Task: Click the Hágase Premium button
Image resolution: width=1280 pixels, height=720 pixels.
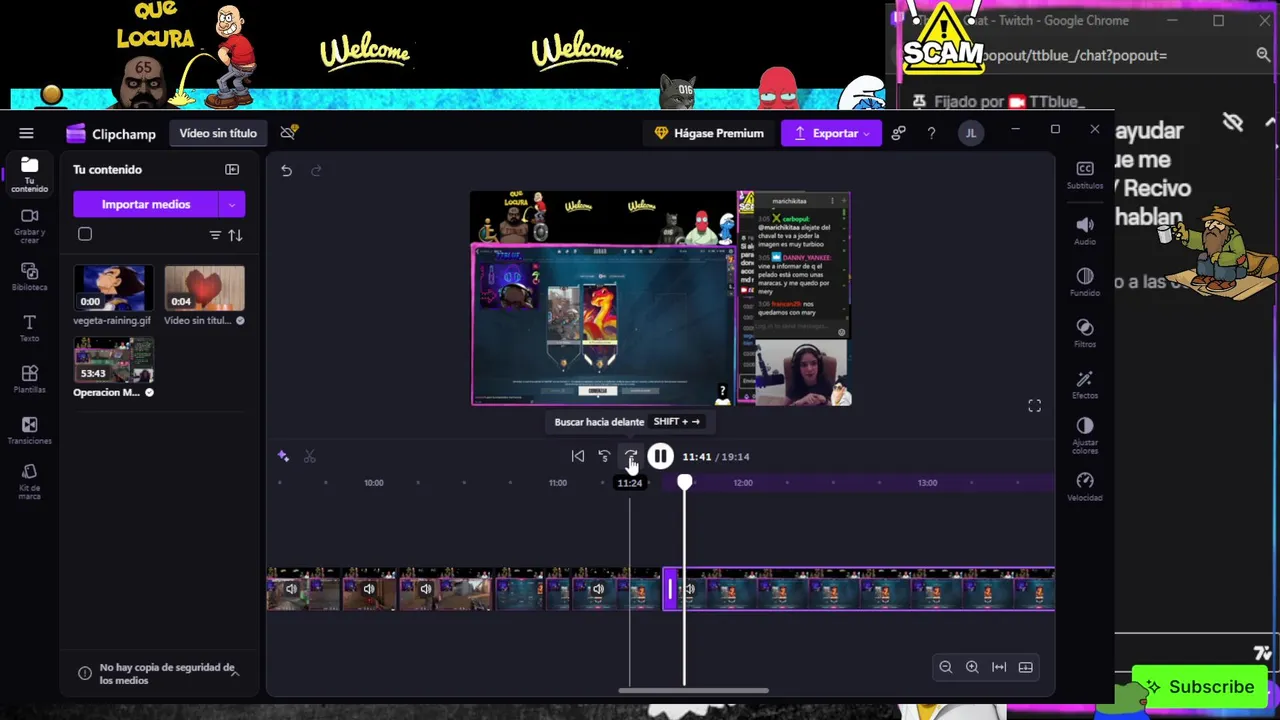Action: [x=709, y=133]
